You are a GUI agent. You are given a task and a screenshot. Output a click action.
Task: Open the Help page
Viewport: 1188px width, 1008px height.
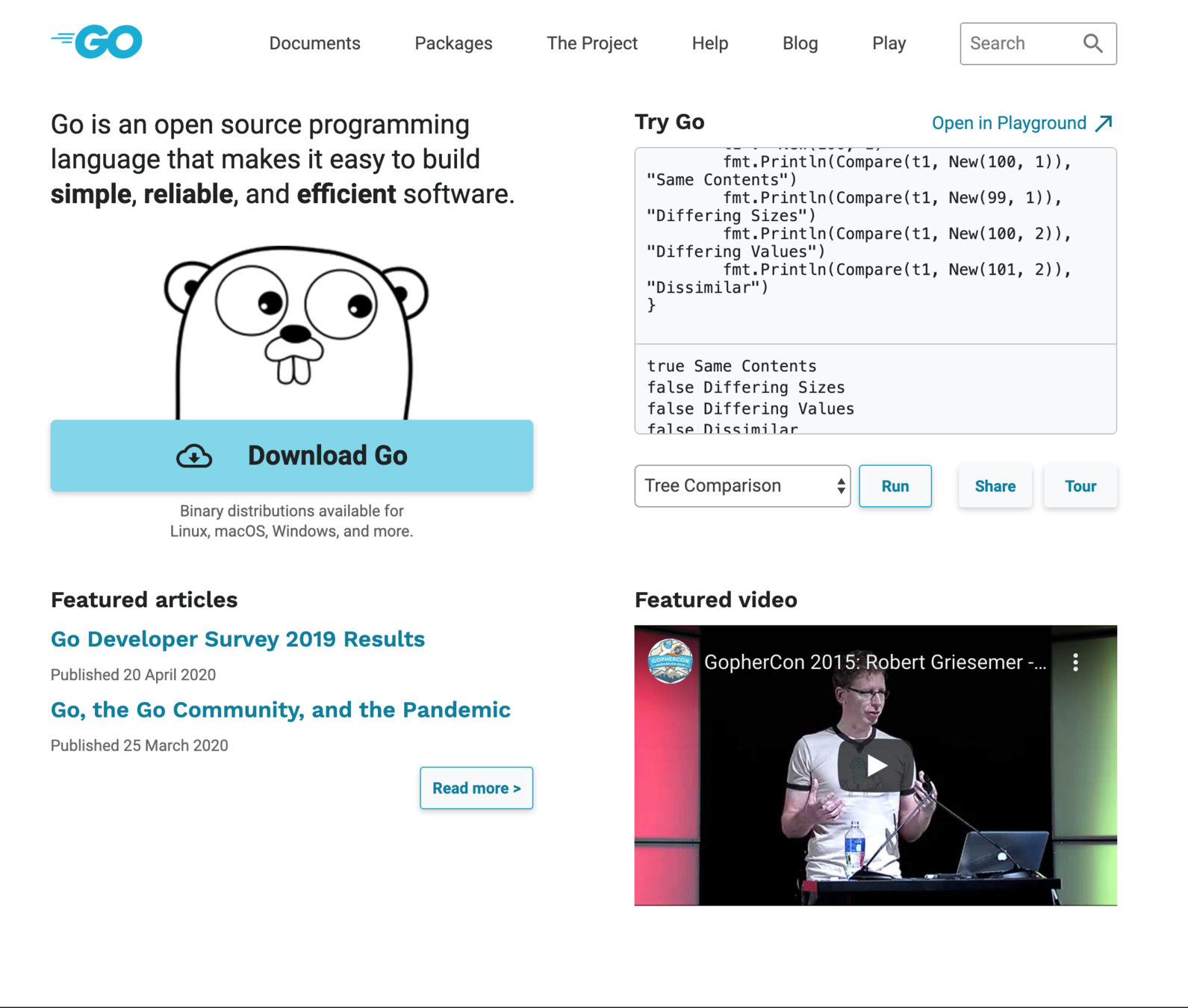(x=709, y=43)
